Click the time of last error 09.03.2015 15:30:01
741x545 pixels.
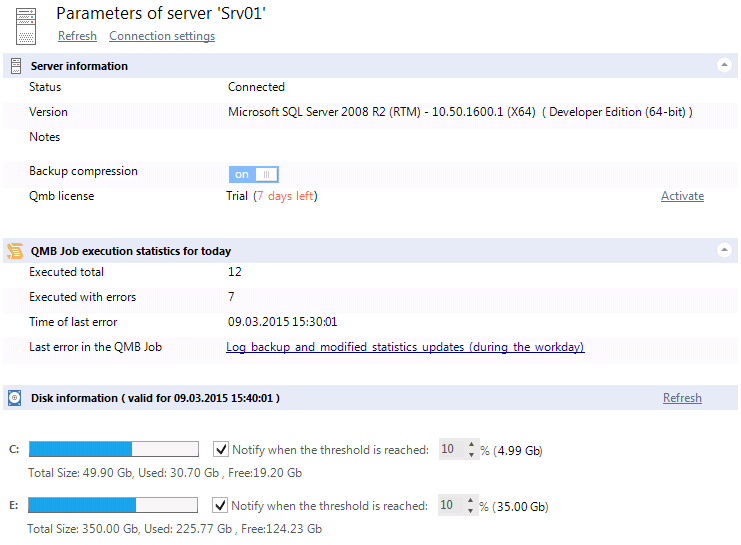[283, 322]
